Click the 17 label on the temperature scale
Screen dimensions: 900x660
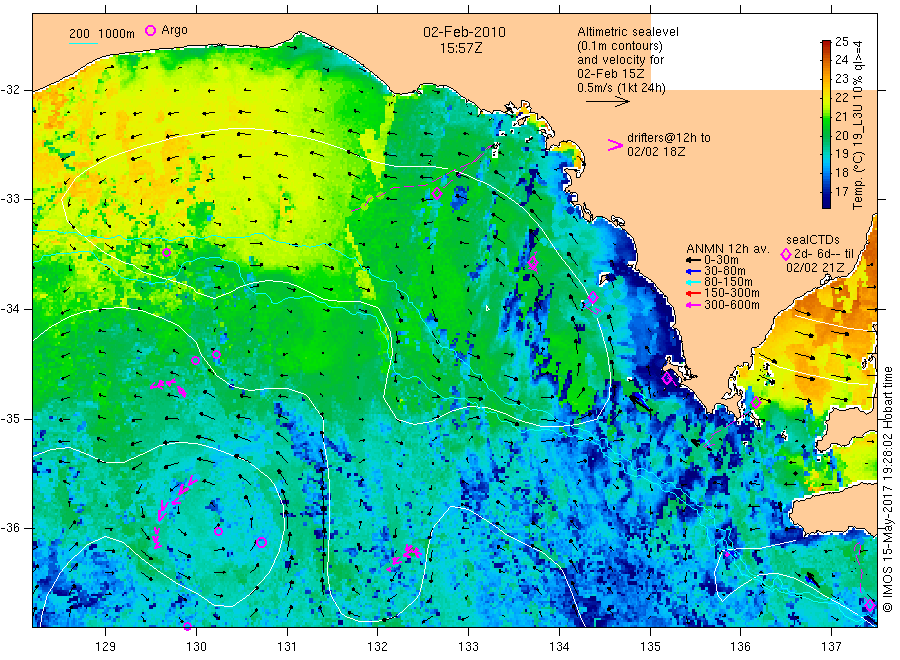(x=841, y=191)
